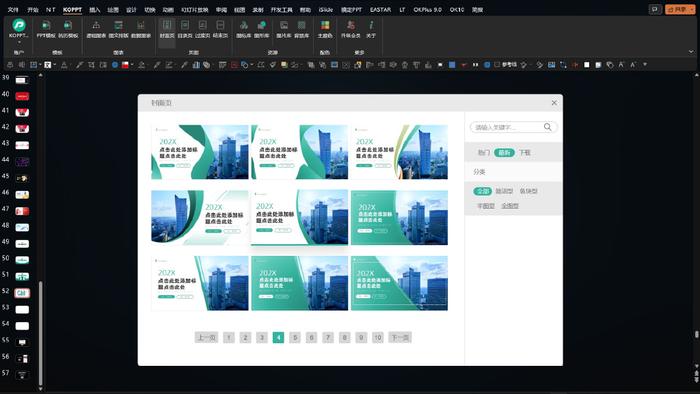Screen dimensions: 700x394
Task: Go to page 5 in pagination
Action: pyautogui.click(x=295, y=337)
